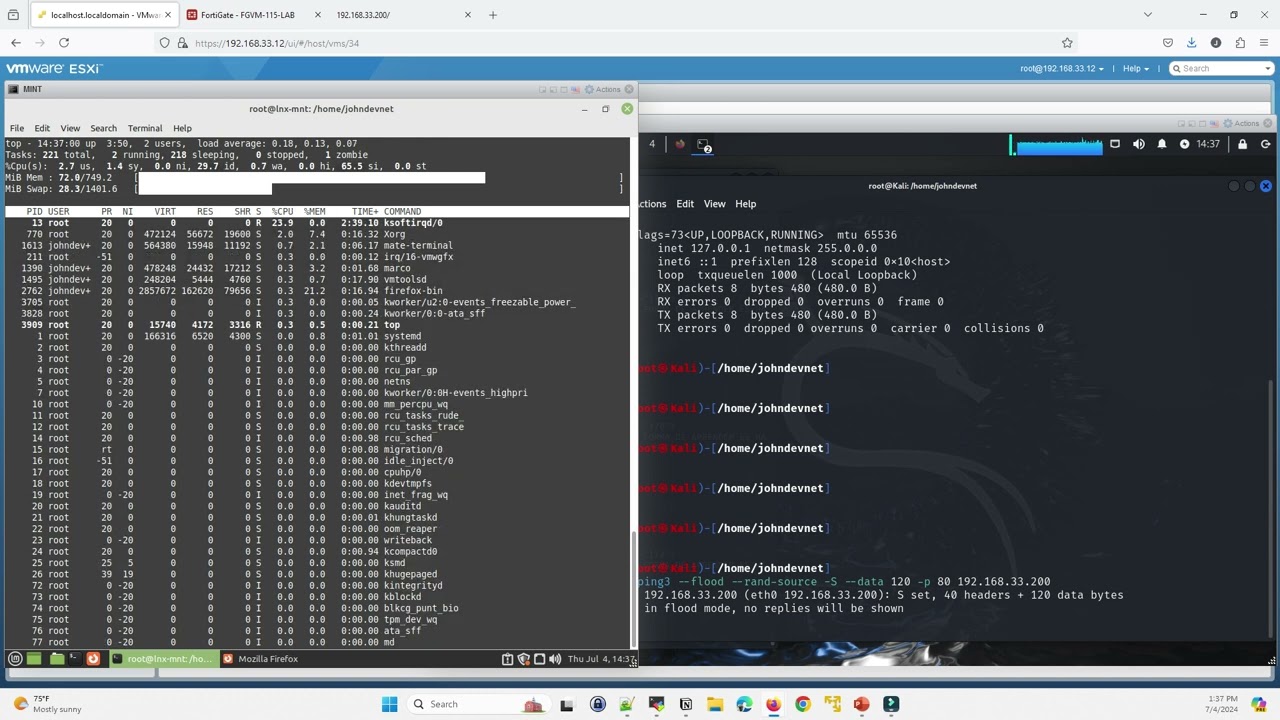Expand the root@192.168.33.12 user dropdown
Image resolution: width=1280 pixels, height=720 pixels.
[x=1062, y=68]
